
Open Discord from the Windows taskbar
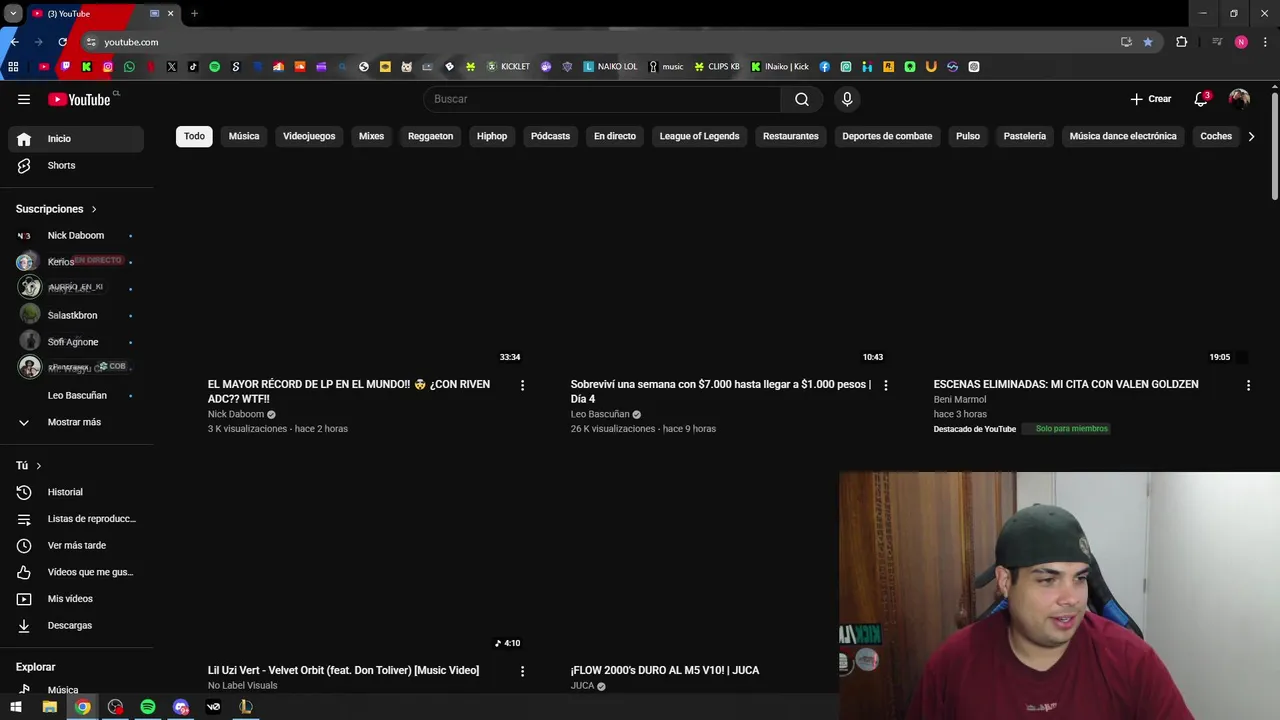(181, 707)
